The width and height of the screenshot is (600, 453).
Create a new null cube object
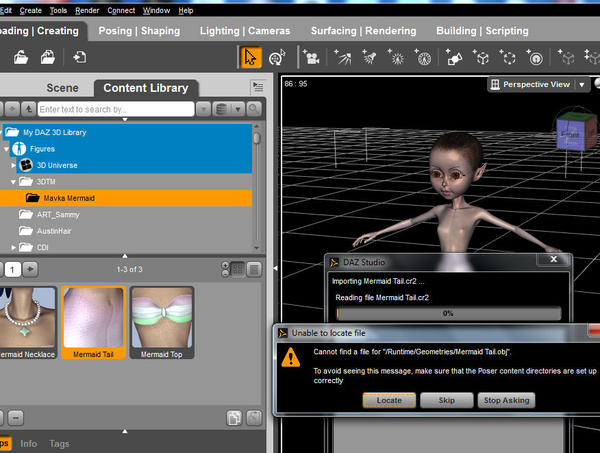[481, 58]
